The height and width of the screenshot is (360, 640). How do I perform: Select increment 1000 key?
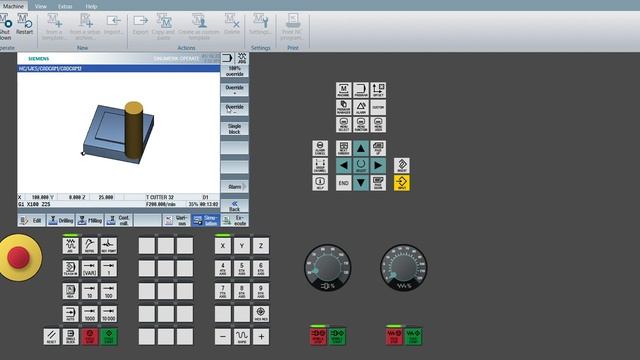click(89, 314)
